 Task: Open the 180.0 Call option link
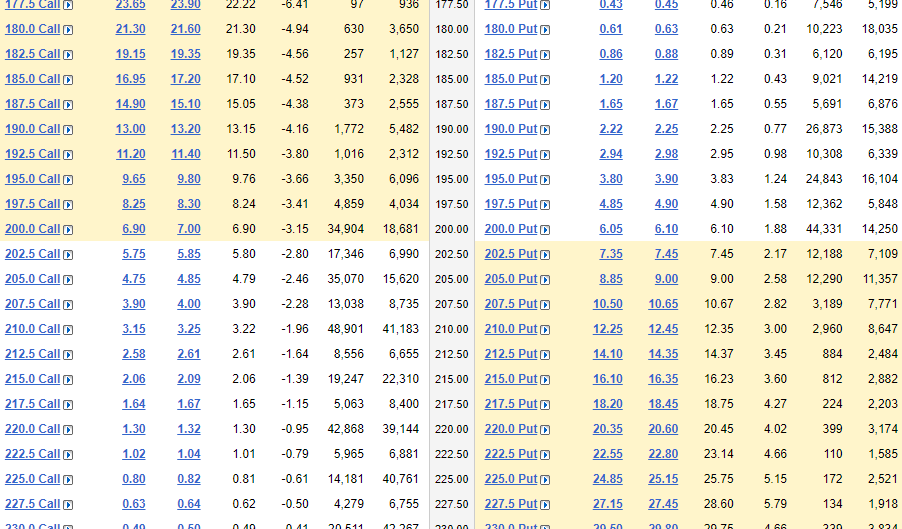pos(32,29)
